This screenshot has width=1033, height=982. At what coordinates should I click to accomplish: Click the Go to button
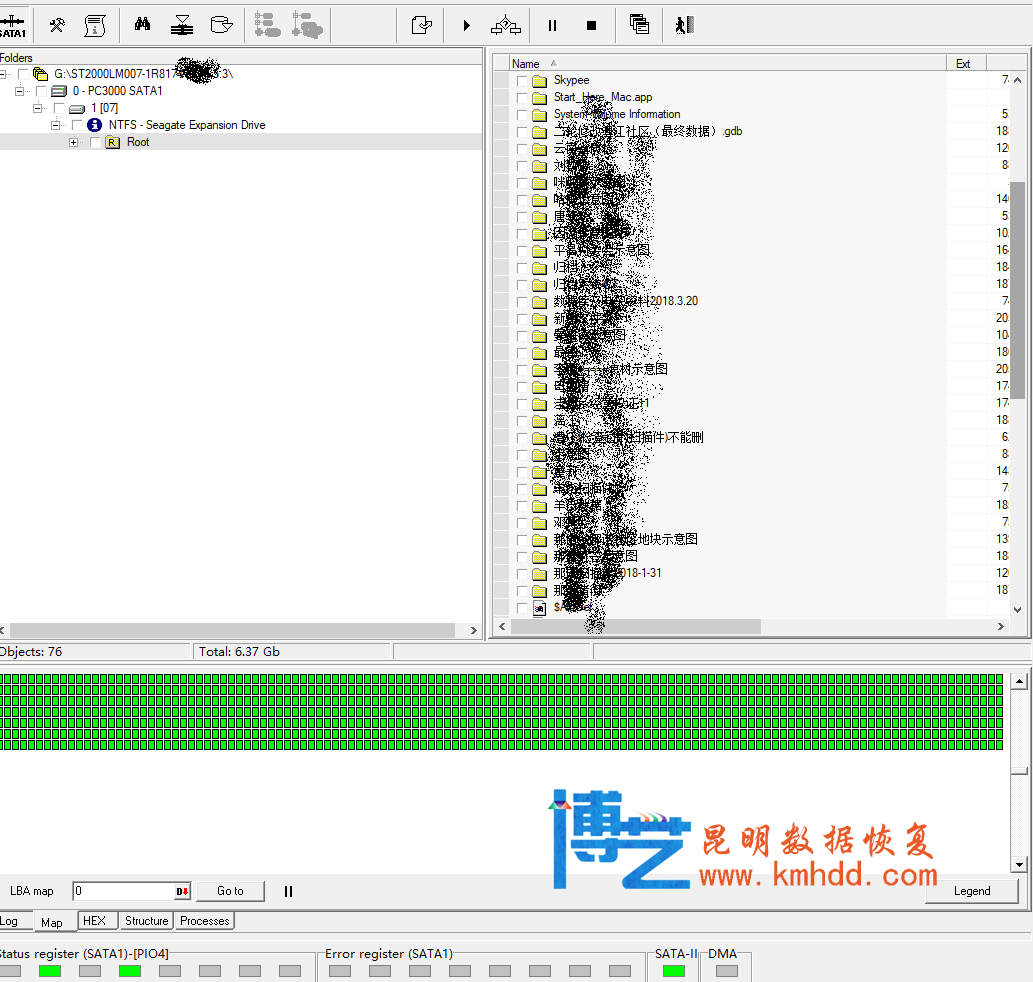(x=230, y=891)
